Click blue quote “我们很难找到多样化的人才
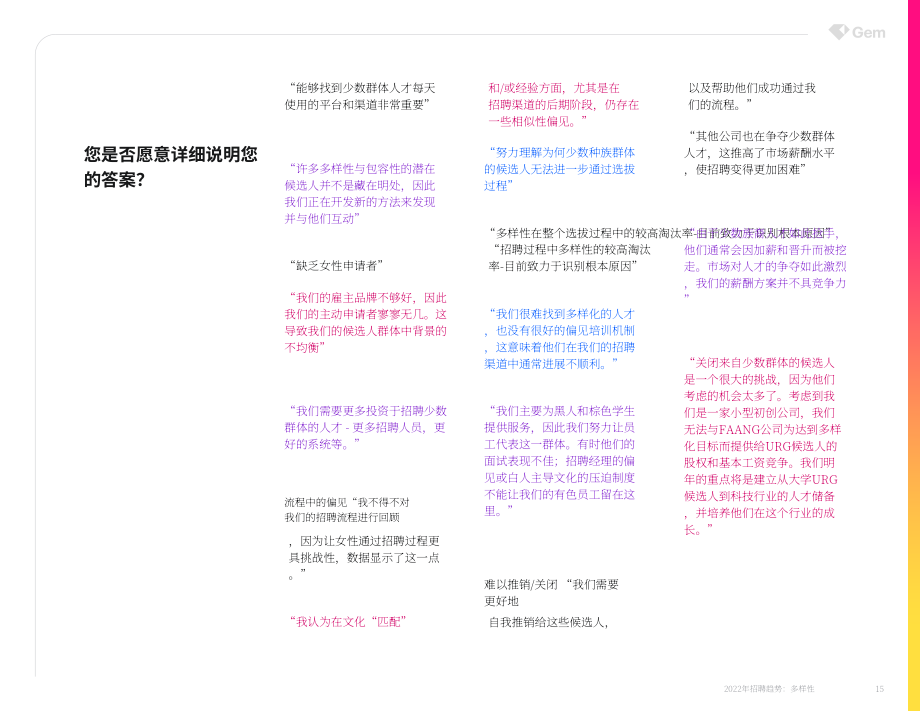This screenshot has width=920, height=711. [x=560, y=338]
